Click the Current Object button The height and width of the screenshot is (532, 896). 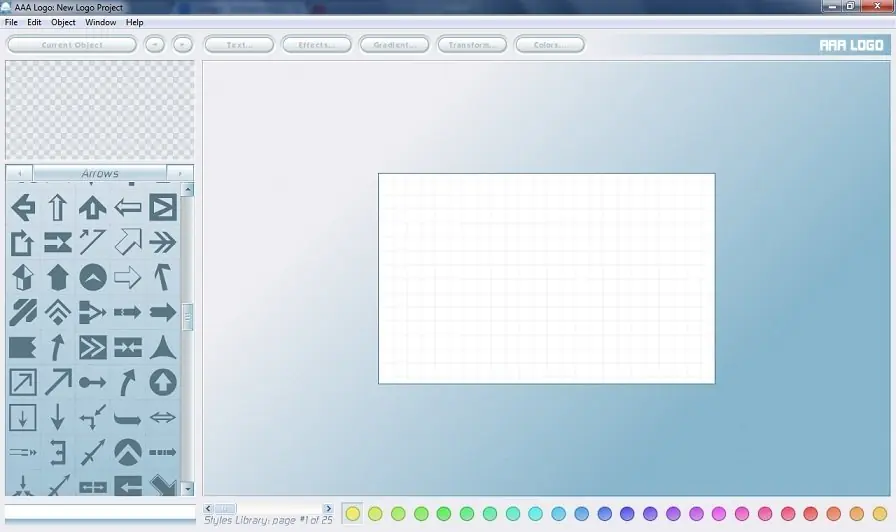(72, 45)
